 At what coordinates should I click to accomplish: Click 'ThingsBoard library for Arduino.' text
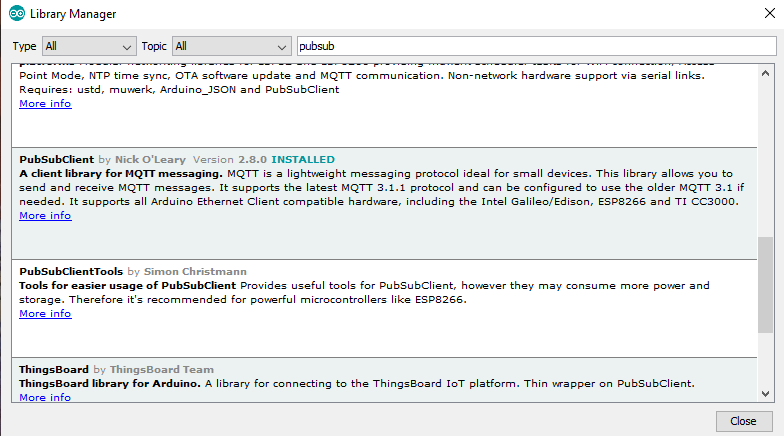click(110, 384)
